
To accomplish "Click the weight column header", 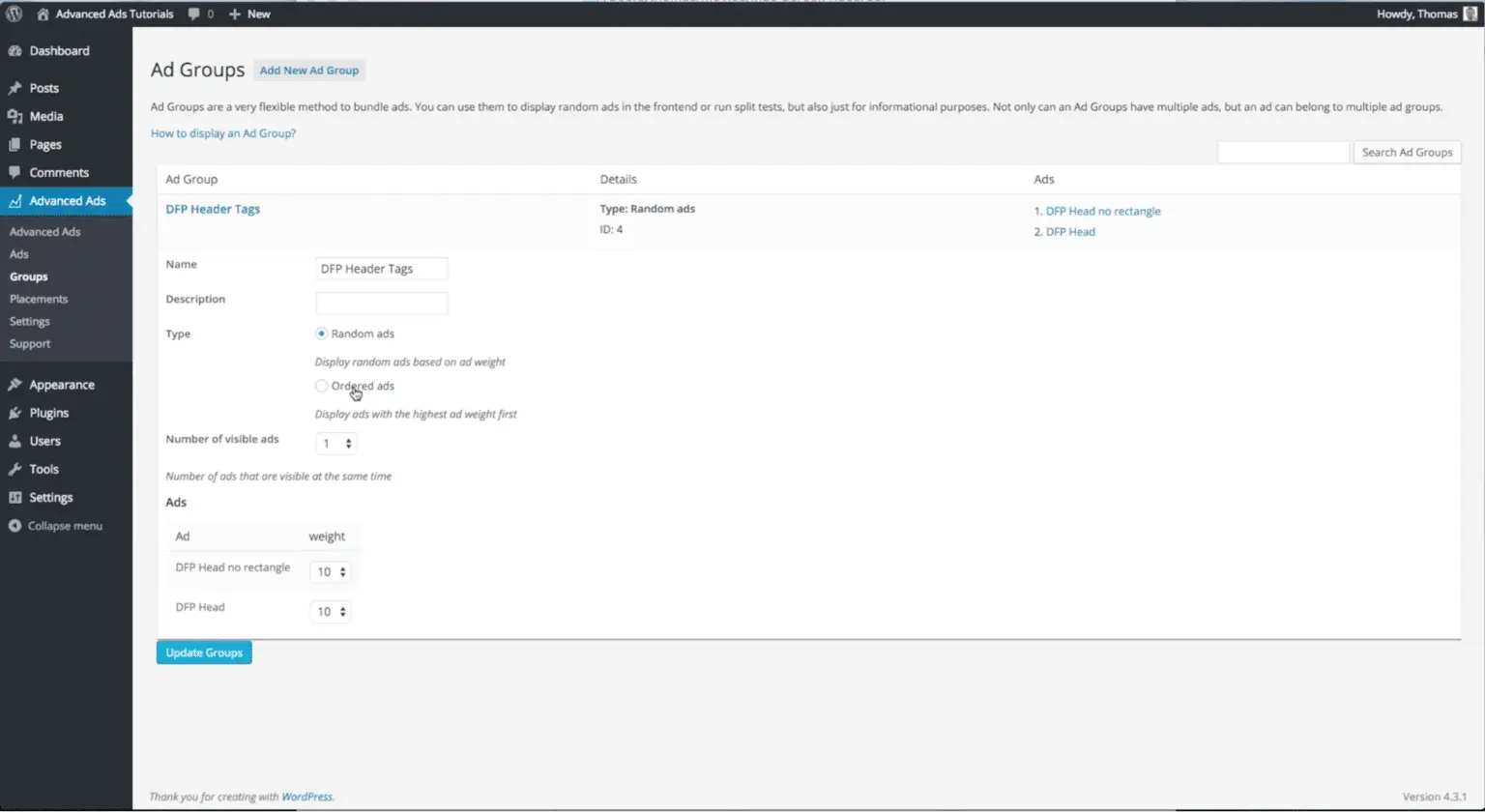I will point(327,536).
